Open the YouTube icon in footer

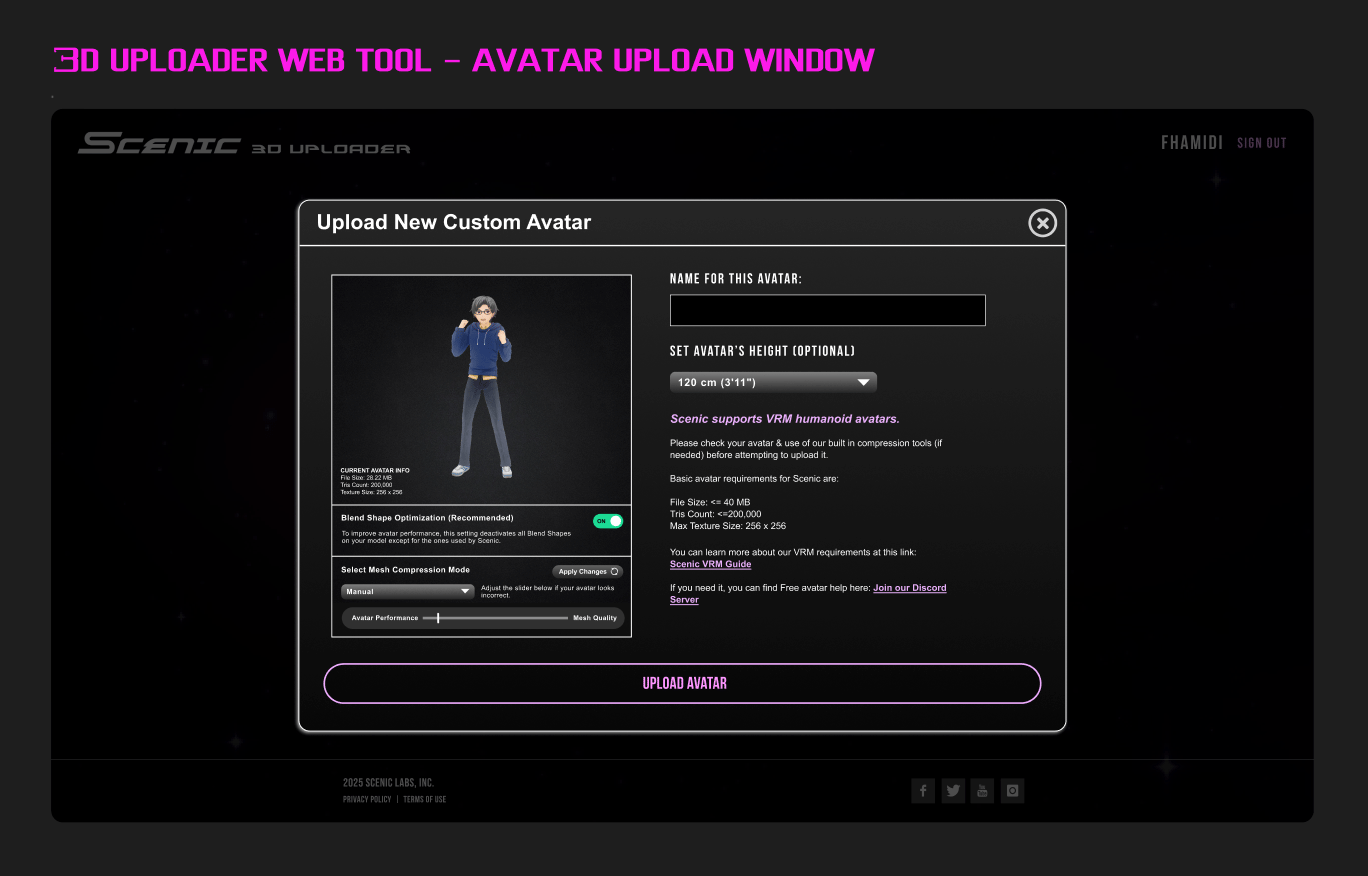click(982, 791)
